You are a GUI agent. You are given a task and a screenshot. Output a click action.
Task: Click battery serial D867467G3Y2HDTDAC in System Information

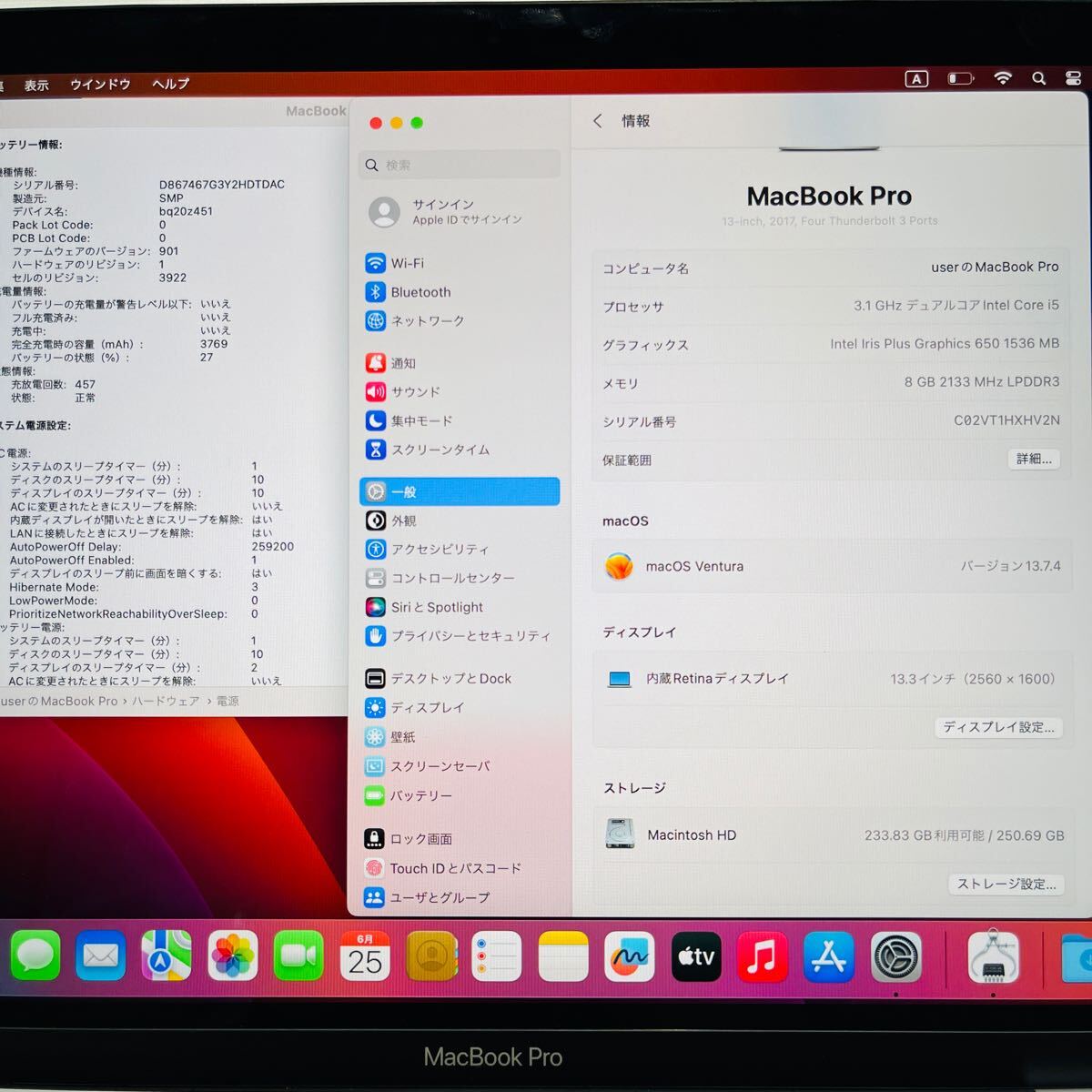click(222, 184)
